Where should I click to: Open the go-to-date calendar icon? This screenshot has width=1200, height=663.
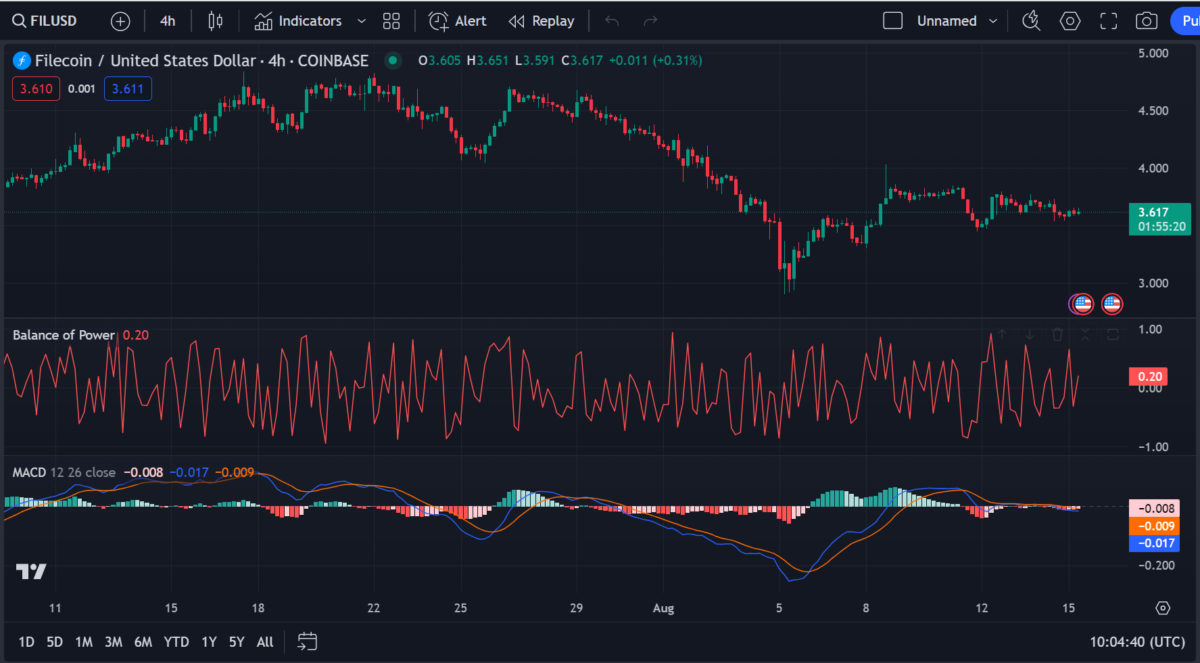click(307, 641)
